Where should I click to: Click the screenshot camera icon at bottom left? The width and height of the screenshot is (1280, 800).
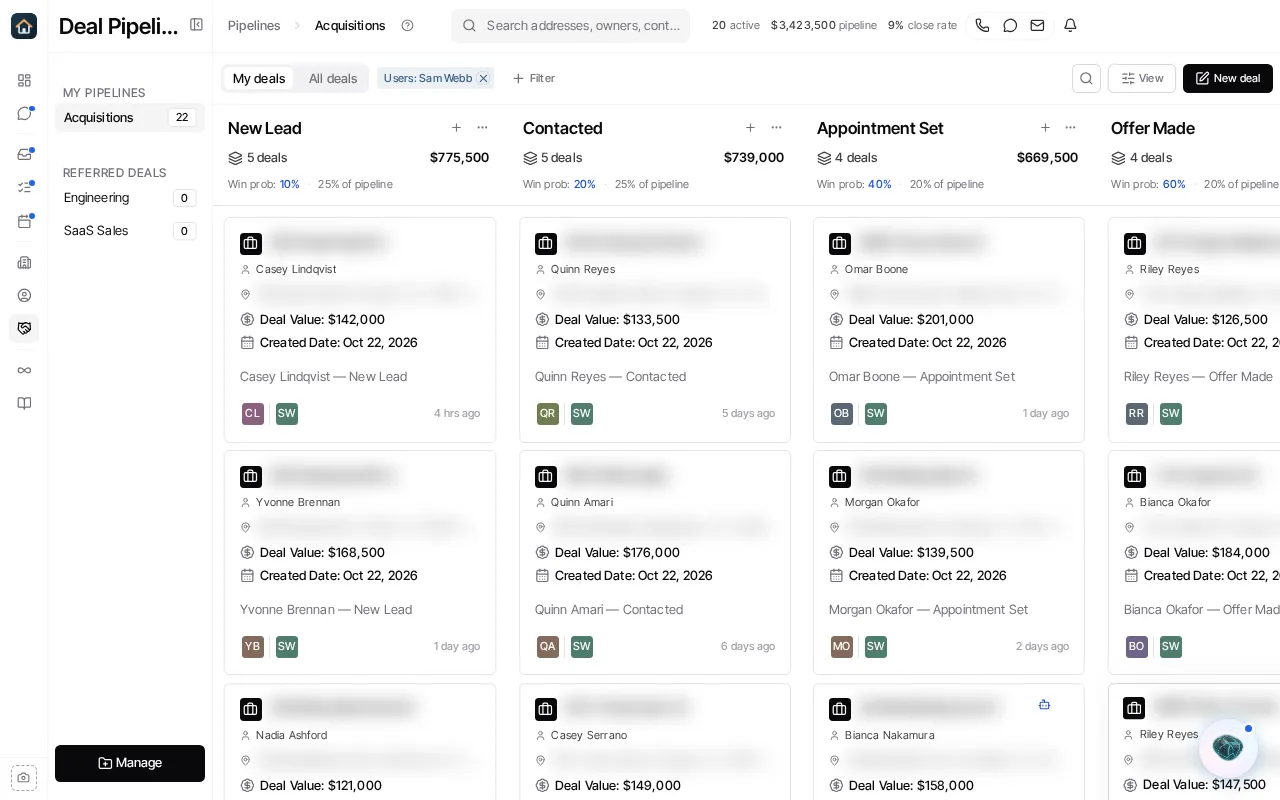pyautogui.click(x=24, y=777)
